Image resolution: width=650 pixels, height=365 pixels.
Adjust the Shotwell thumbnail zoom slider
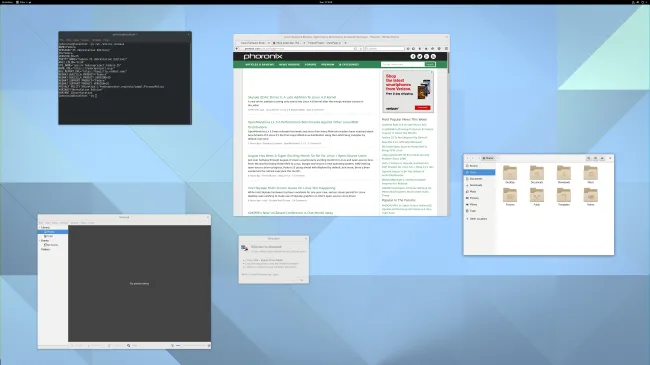tap(193, 346)
